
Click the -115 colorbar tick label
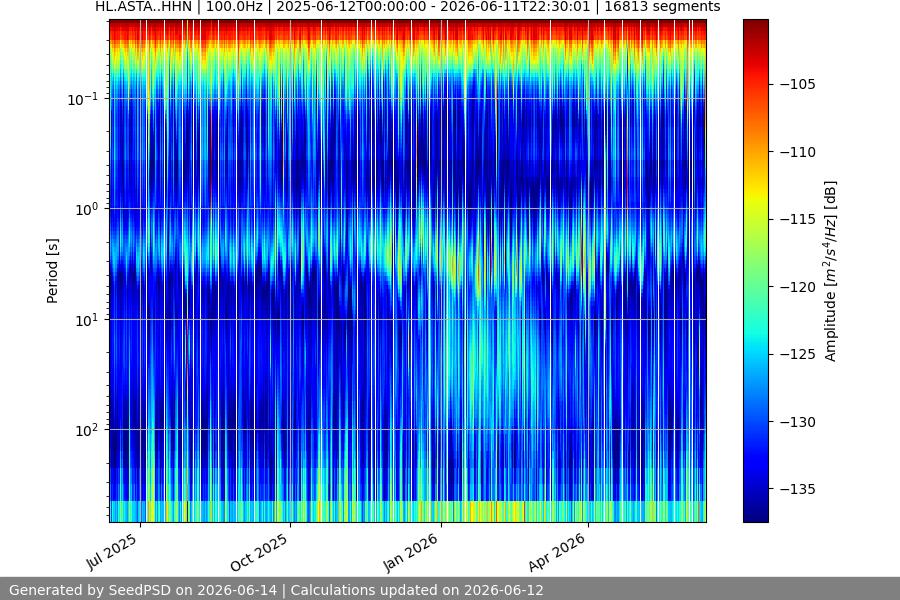point(798,219)
